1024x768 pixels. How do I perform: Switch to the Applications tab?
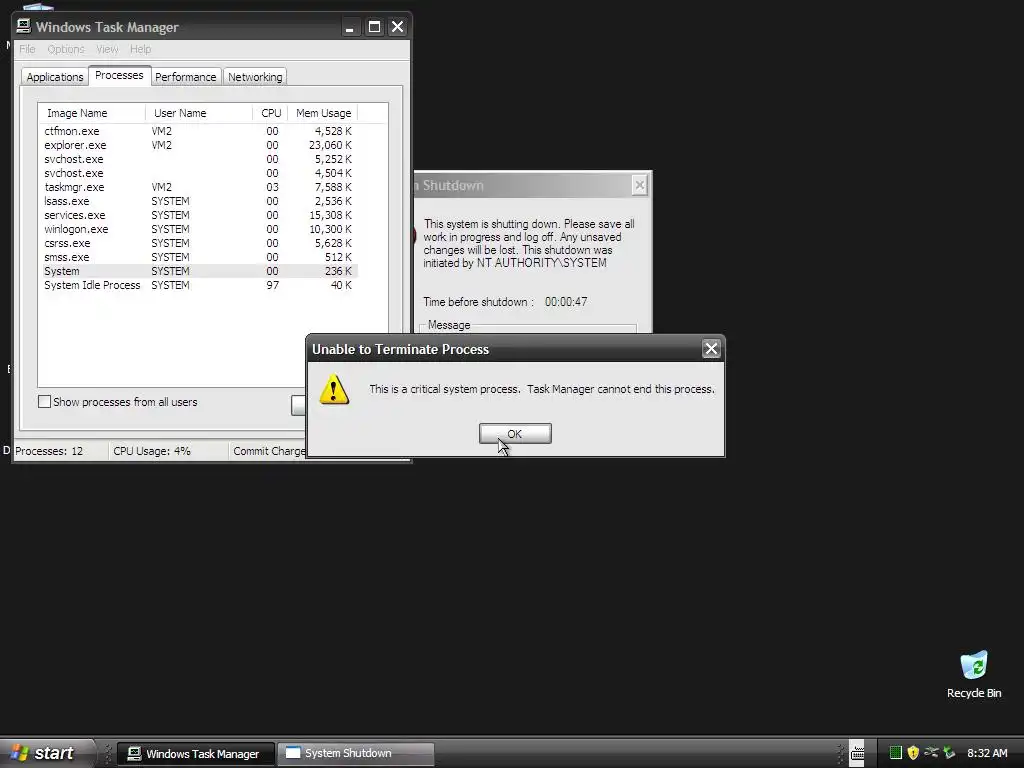coord(55,77)
